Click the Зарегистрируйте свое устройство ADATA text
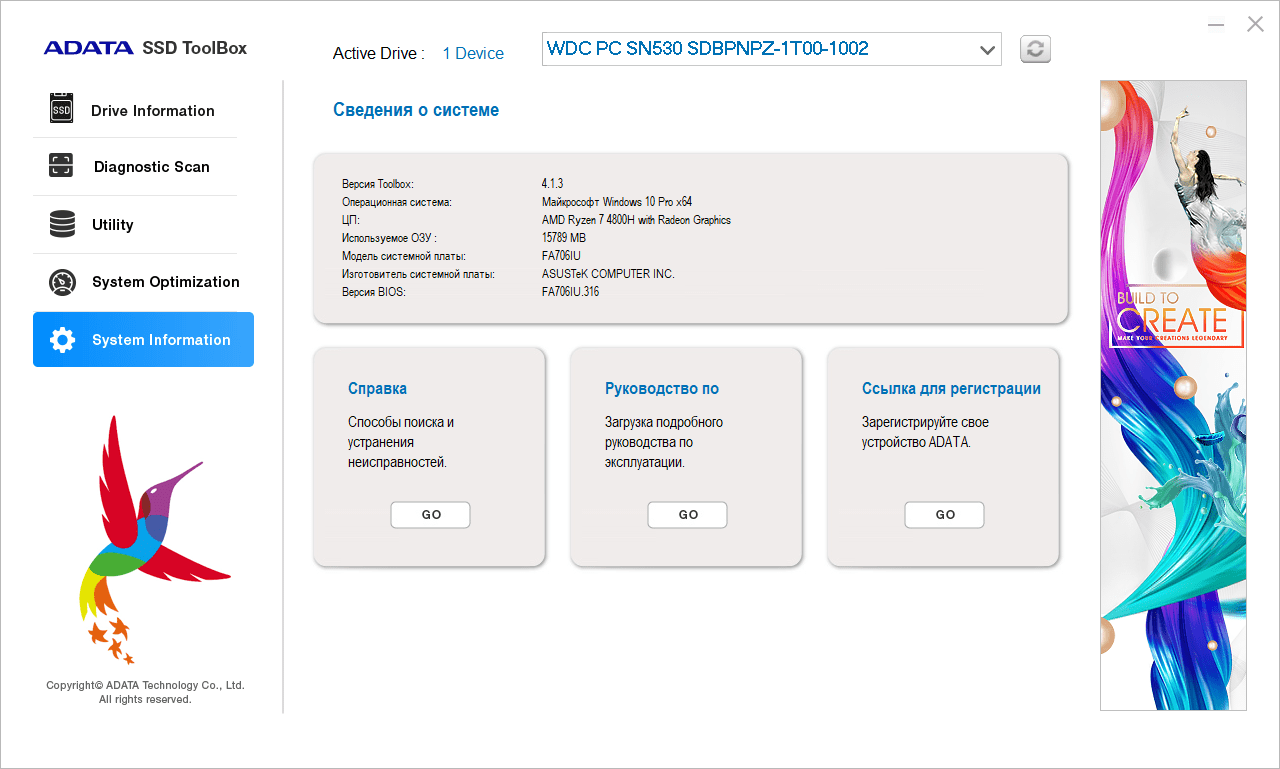The width and height of the screenshot is (1280, 769). pyautogui.click(x=925, y=432)
